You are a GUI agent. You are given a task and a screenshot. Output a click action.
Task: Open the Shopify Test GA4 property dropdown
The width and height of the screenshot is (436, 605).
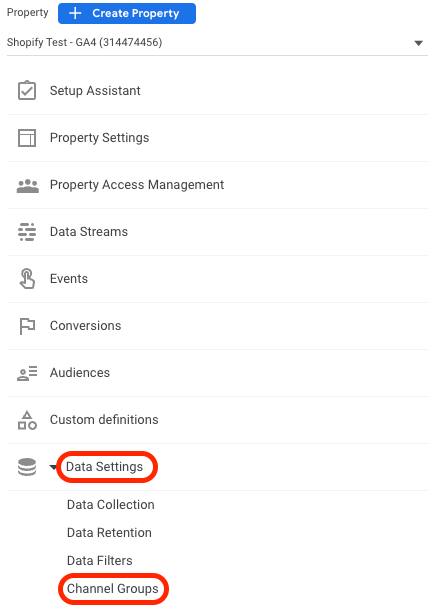click(x=217, y=42)
